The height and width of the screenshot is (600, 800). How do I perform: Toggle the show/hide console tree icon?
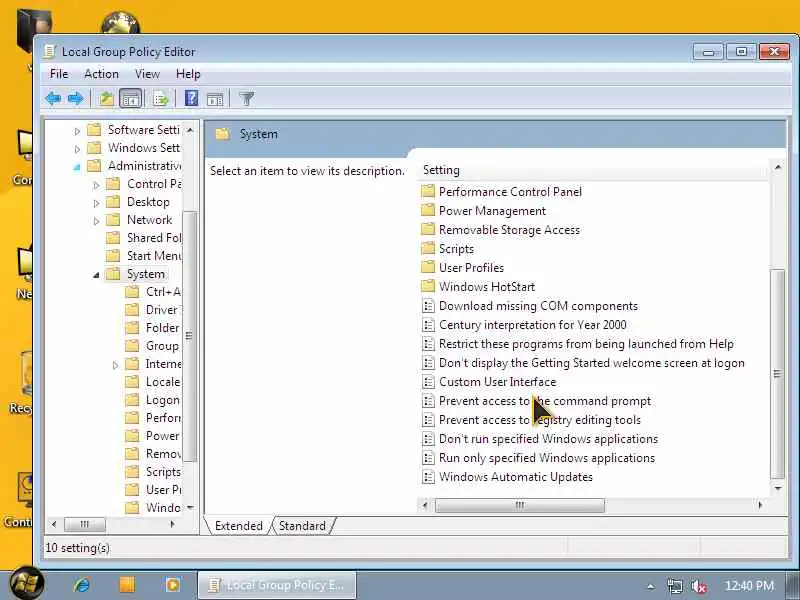click(x=130, y=98)
